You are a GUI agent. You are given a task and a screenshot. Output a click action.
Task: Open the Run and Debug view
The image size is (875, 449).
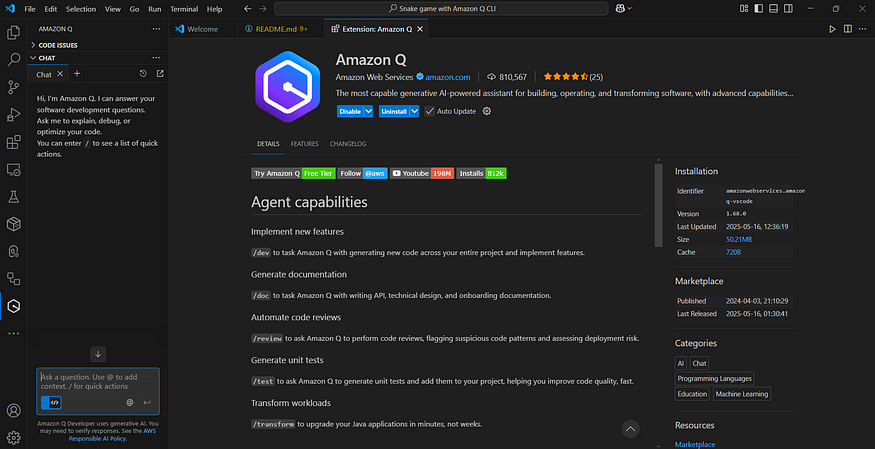[x=13, y=114]
